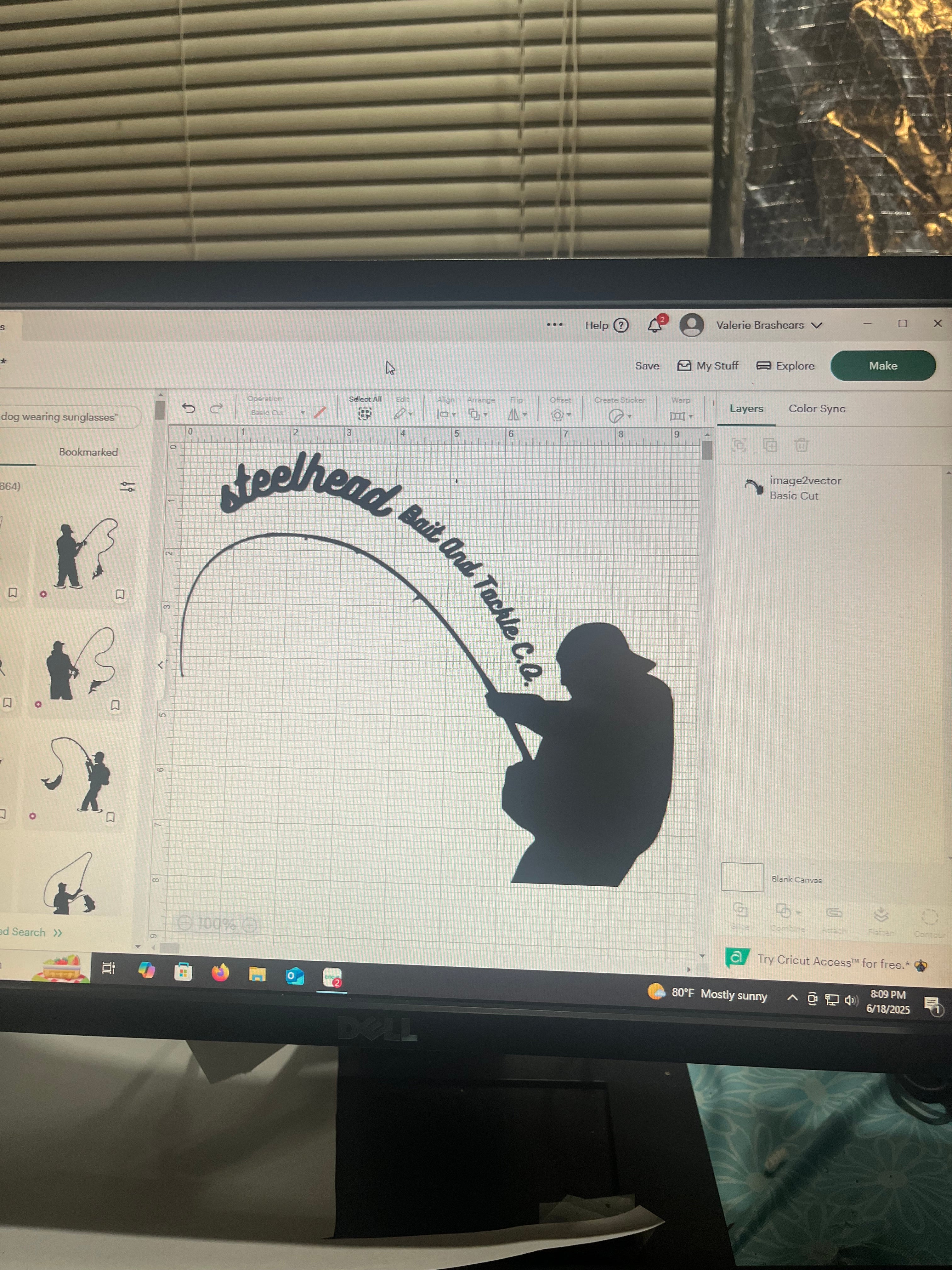Open My Stuff

(708, 366)
